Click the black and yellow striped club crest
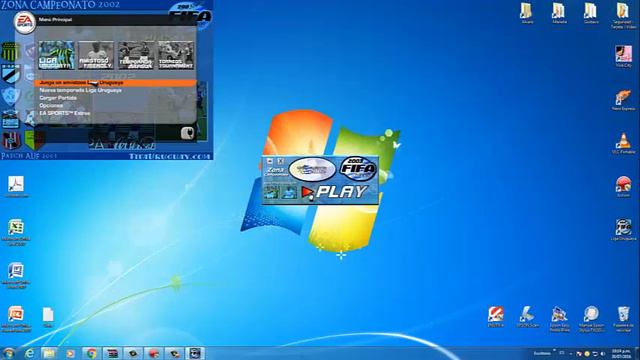Image resolution: width=640 pixels, height=360 pixels. (x=10, y=52)
